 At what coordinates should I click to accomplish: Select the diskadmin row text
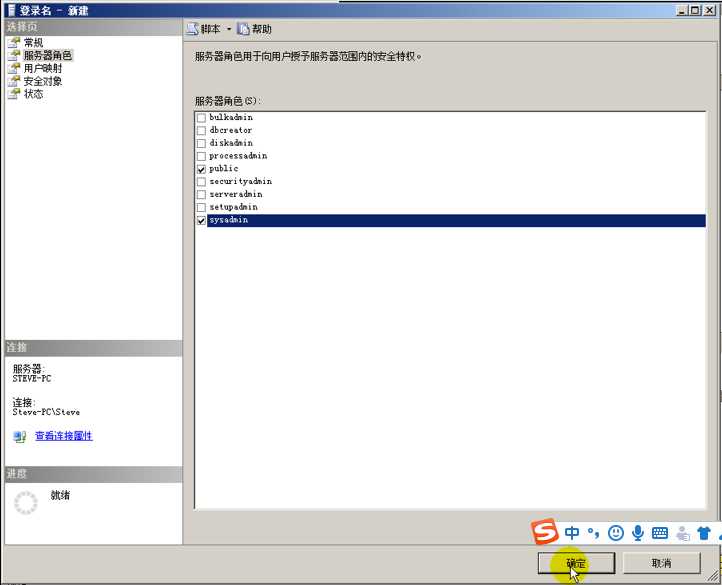click(x=231, y=143)
